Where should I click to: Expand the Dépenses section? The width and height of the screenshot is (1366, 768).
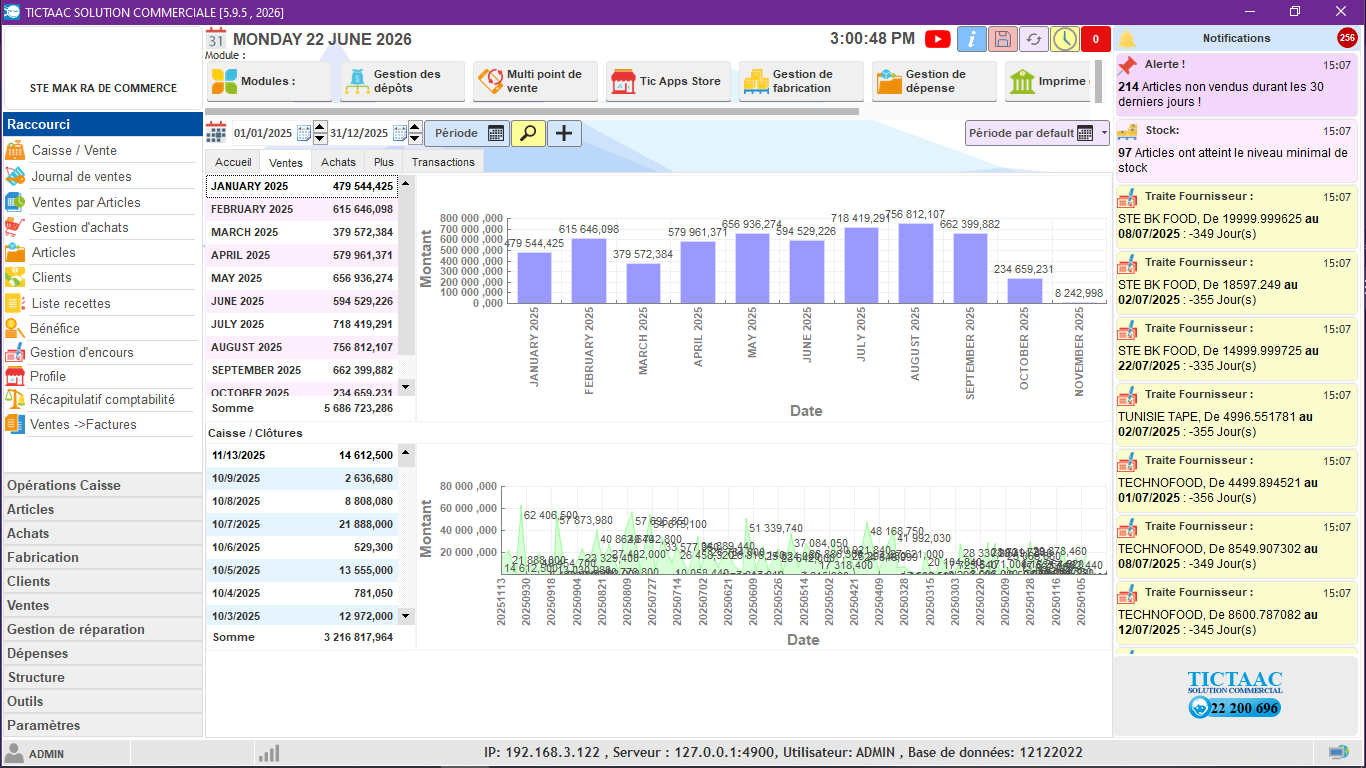pos(102,653)
